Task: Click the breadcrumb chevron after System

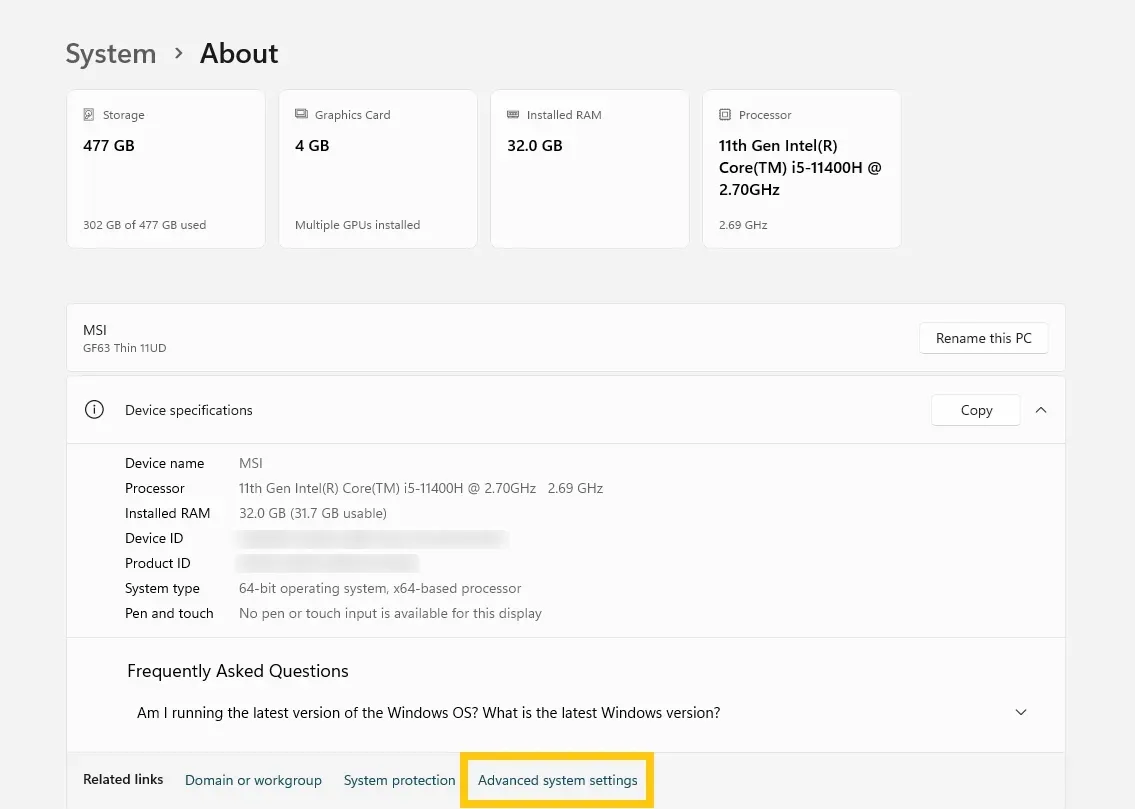Action: (178, 53)
